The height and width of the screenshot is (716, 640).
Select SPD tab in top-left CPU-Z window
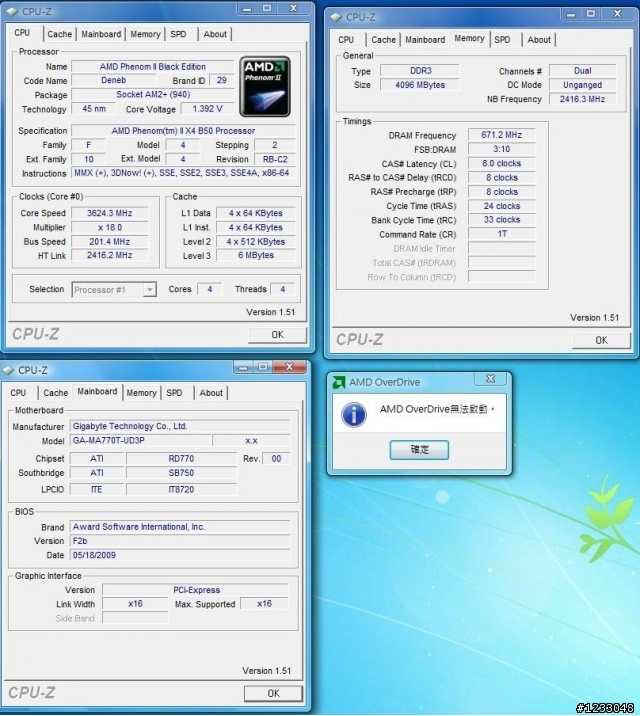(x=178, y=34)
